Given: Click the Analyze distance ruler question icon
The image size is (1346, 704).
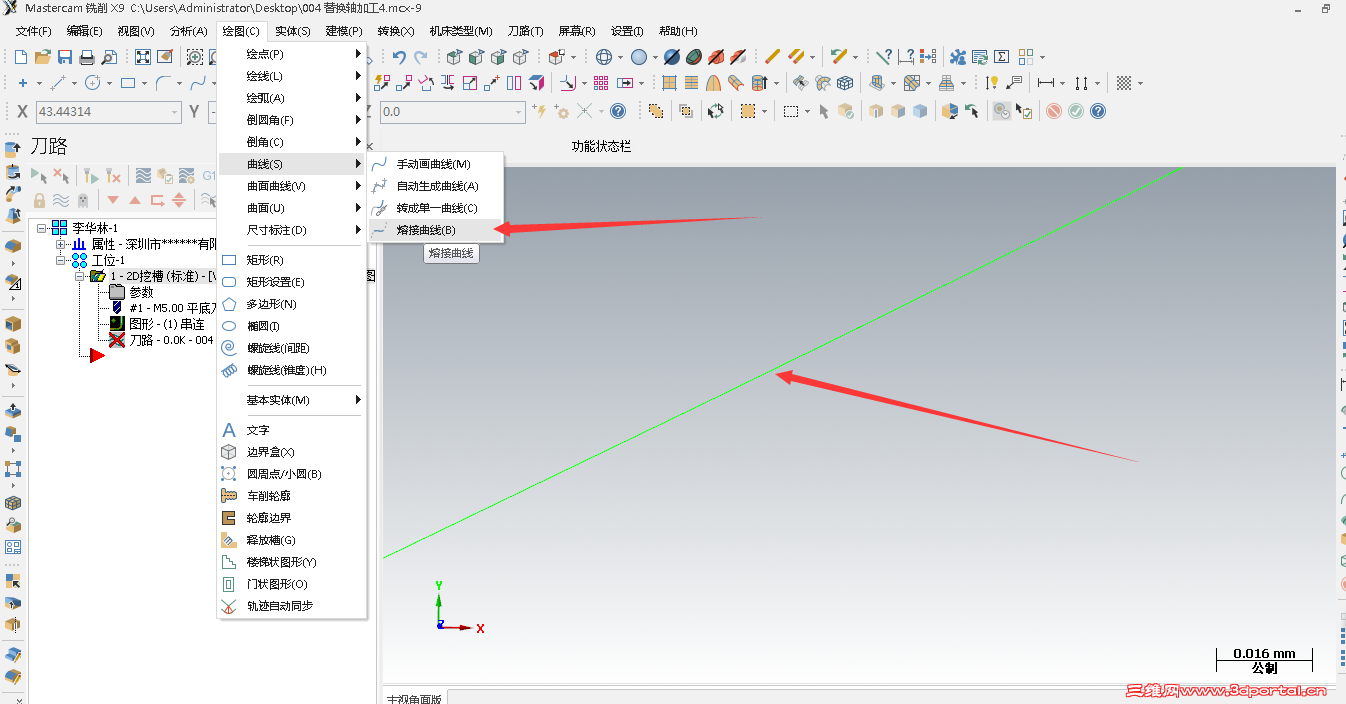Looking at the screenshot, I should click(906, 57).
